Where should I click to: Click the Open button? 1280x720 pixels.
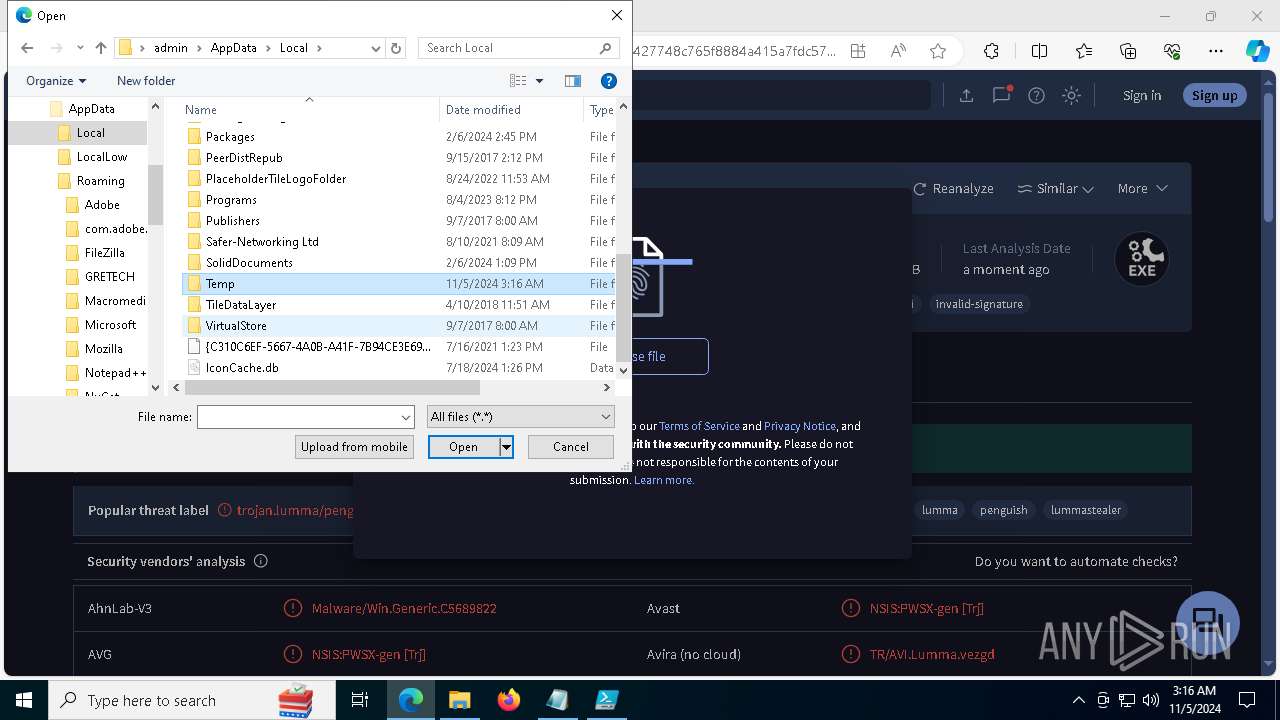point(463,447)
